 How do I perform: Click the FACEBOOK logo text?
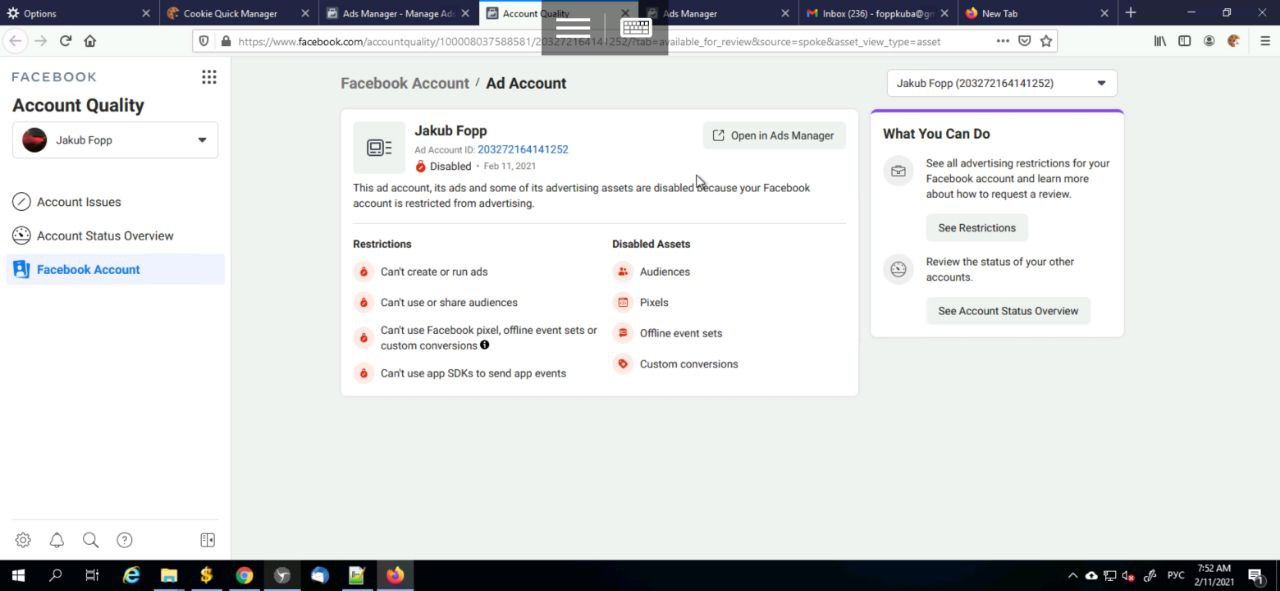[x=54, y=77]
